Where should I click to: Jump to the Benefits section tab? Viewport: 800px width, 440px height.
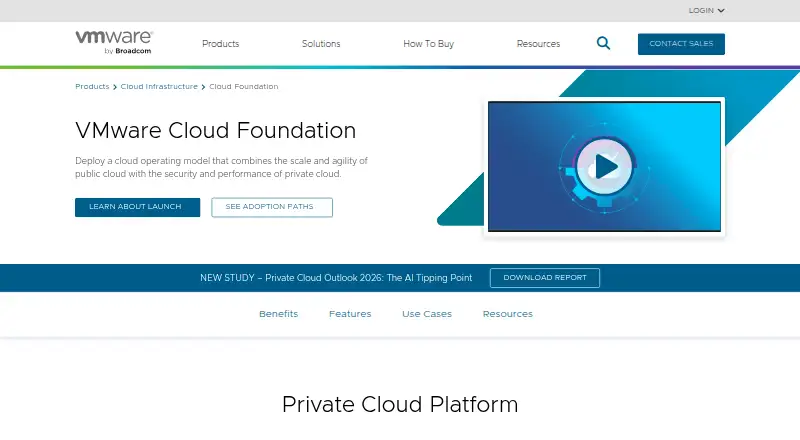(x=279, y=314)
